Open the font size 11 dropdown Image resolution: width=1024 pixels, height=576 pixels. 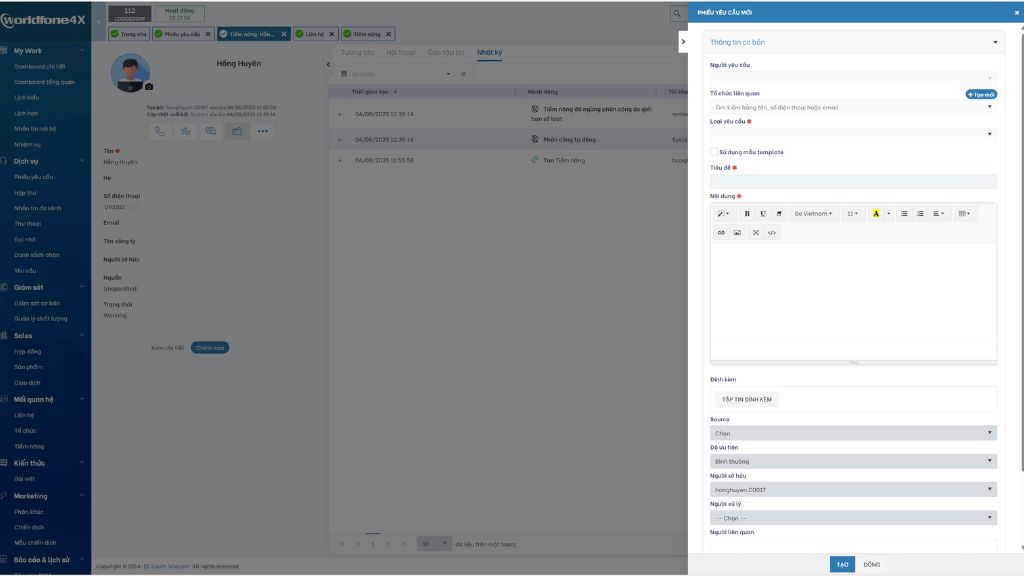[x=852, y=214]
